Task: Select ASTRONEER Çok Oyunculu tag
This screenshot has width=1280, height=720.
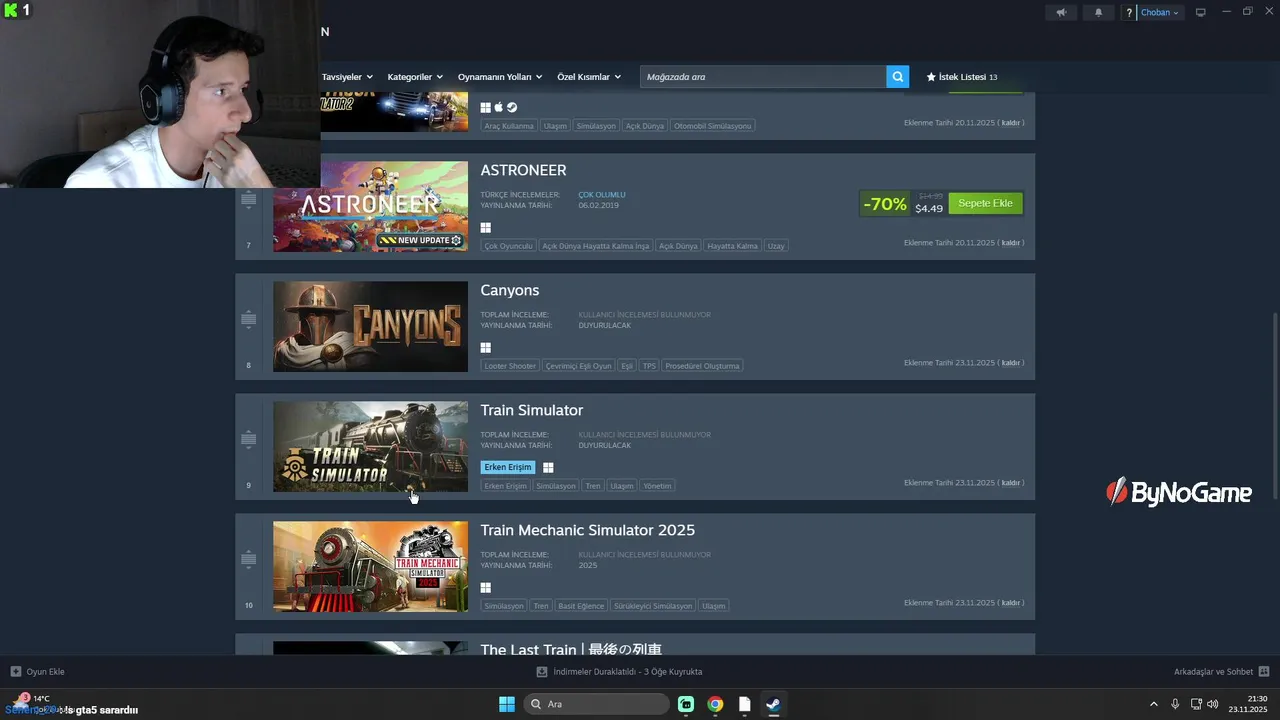Action: (x=509, y=246)
